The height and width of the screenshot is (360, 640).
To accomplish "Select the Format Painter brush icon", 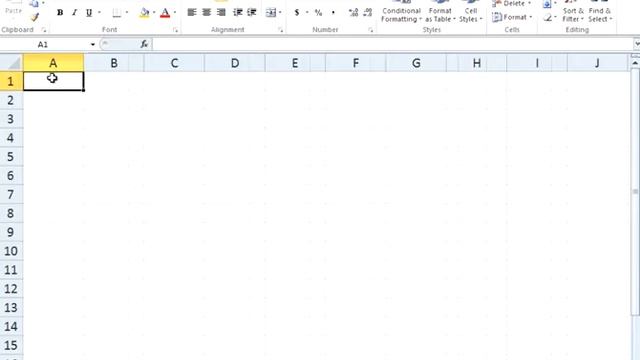I will (35, 17).
